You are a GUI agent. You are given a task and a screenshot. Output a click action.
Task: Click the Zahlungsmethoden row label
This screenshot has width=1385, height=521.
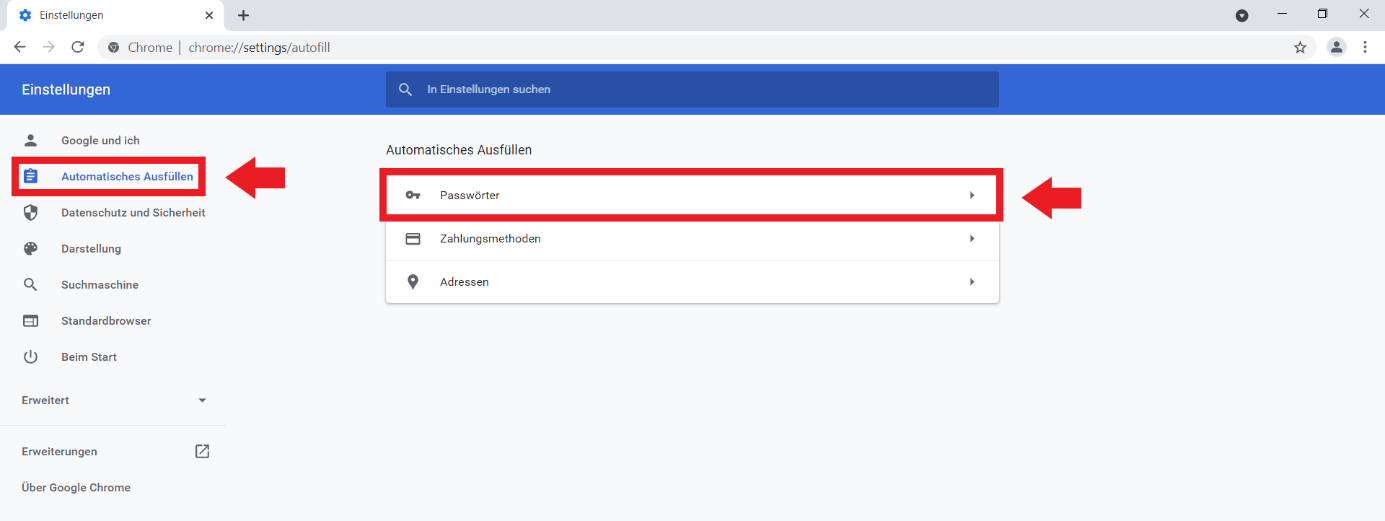490,239
